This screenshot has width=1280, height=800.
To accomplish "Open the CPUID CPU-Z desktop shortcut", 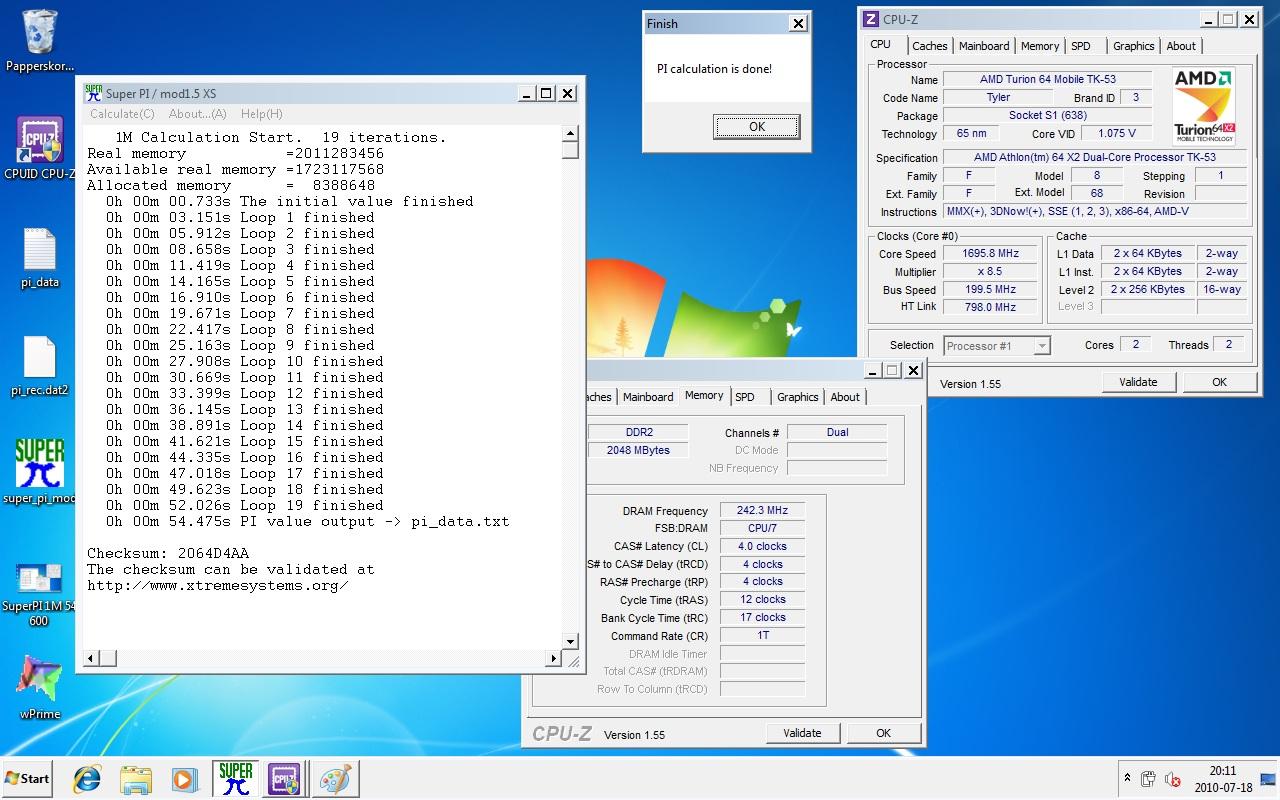I will 40,147.
